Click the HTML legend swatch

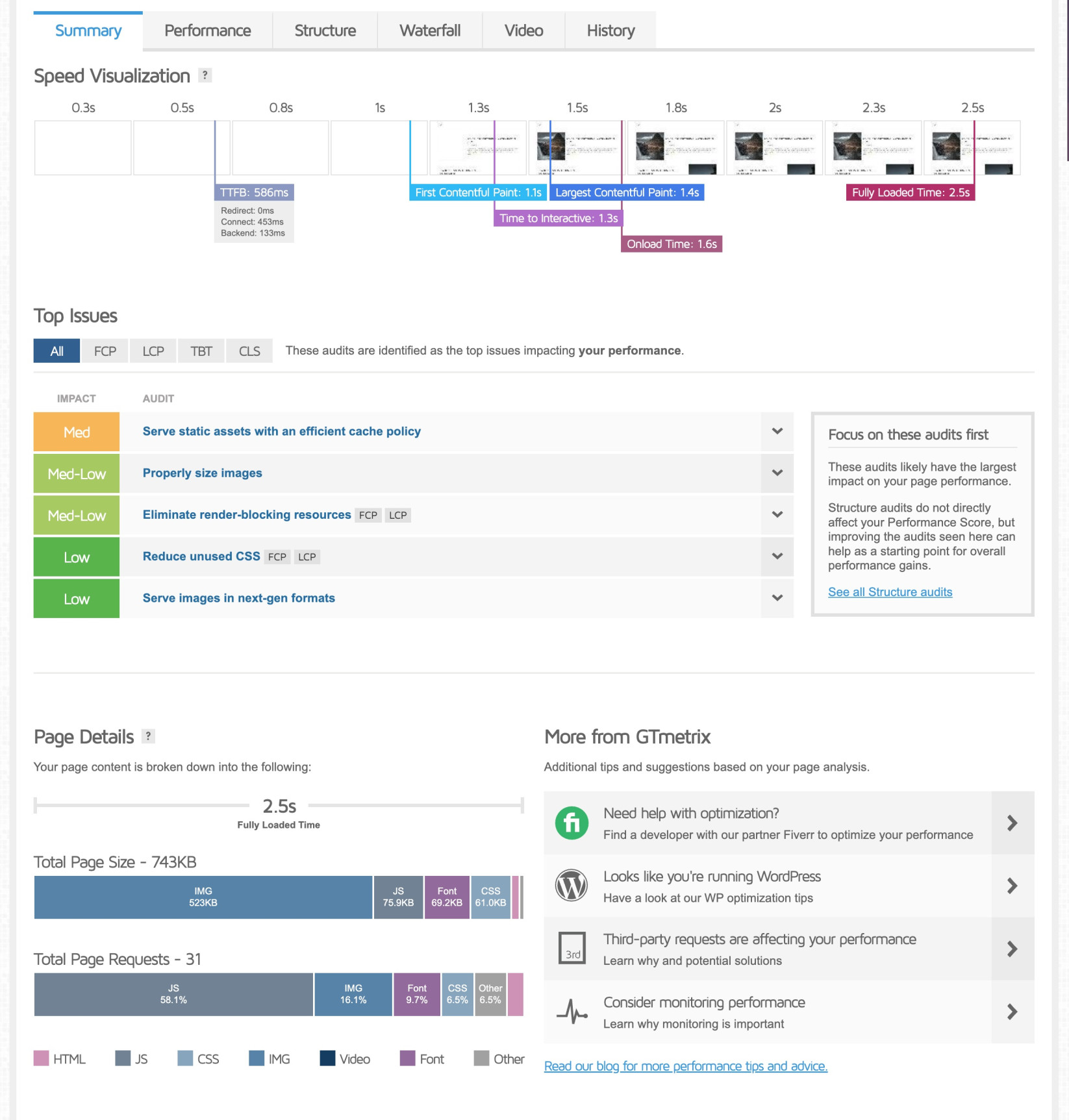coord(42,1058)
